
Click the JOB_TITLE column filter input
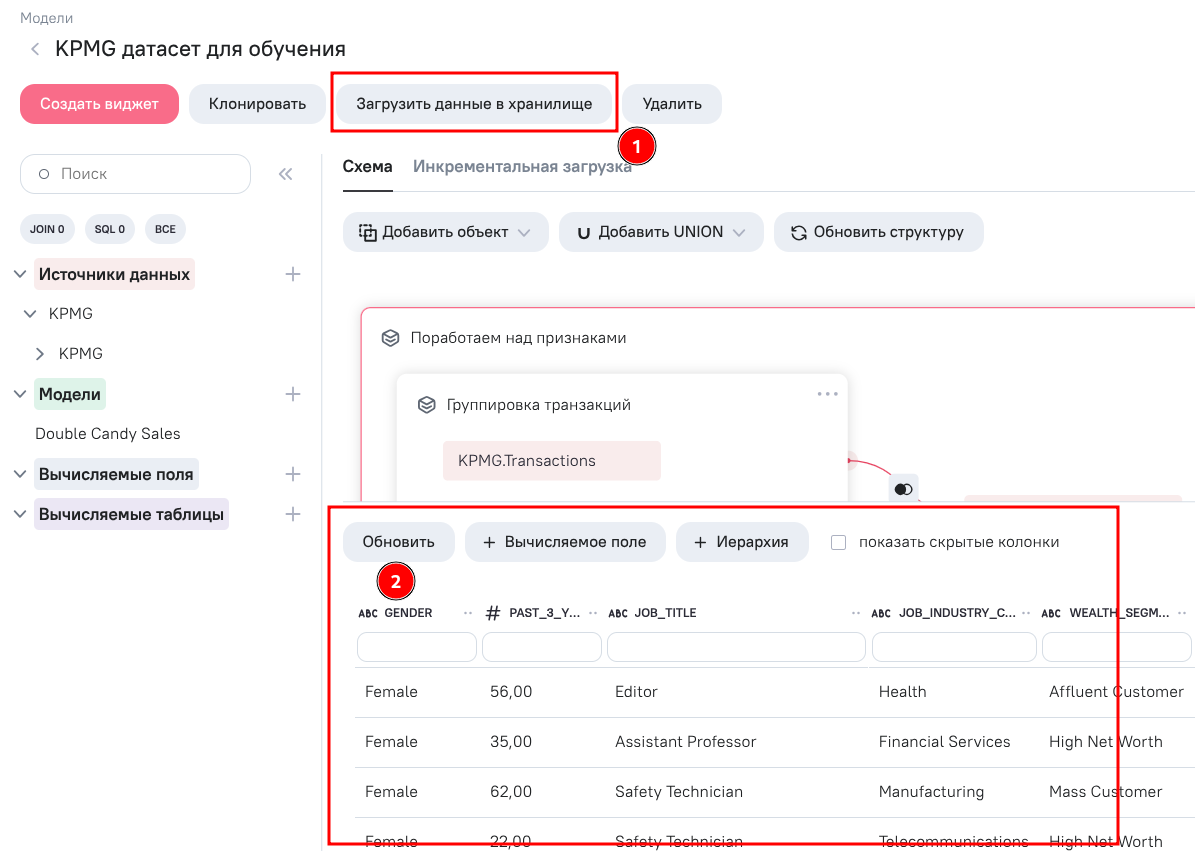pos(736,648)
